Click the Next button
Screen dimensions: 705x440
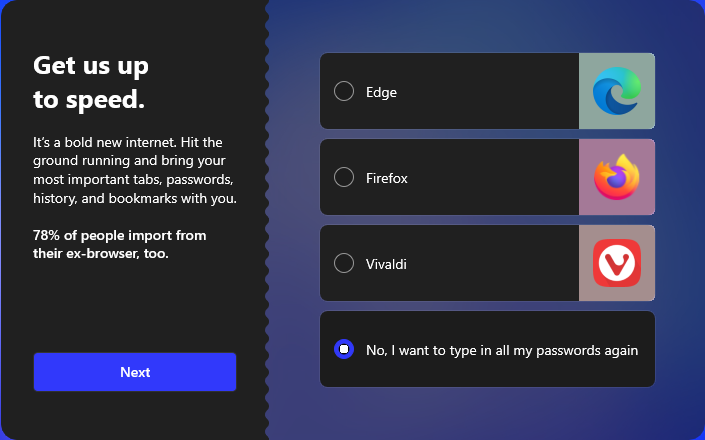(x=135, y=372)
